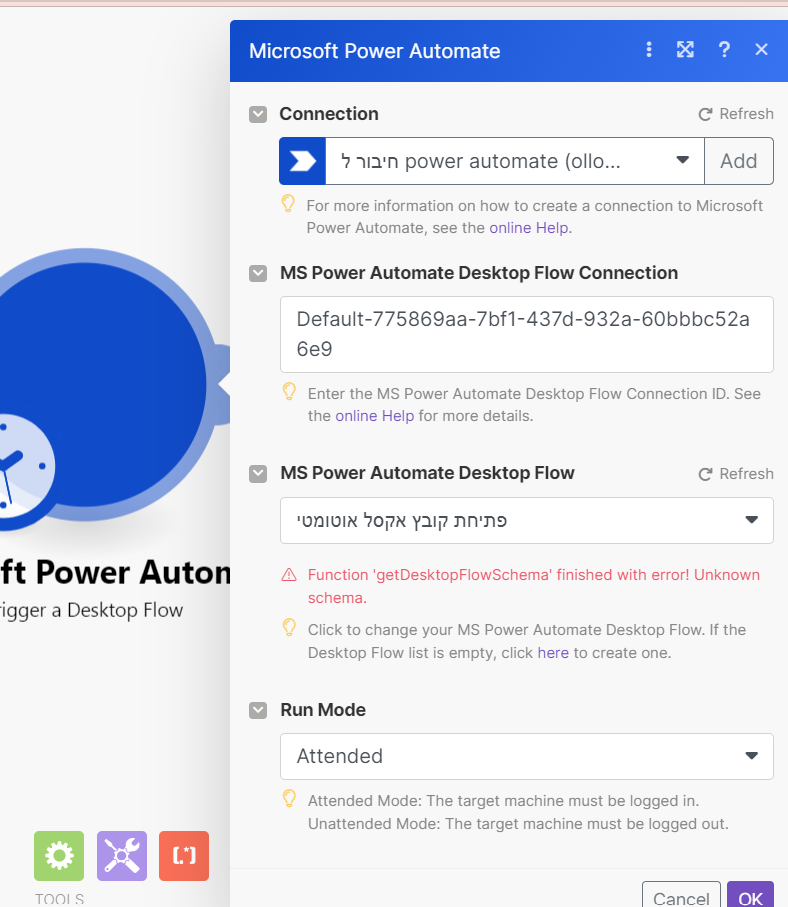
Task: Click the 'Trigger a Desktop Flow' module subtitle
Action: (x=91, y=610)
